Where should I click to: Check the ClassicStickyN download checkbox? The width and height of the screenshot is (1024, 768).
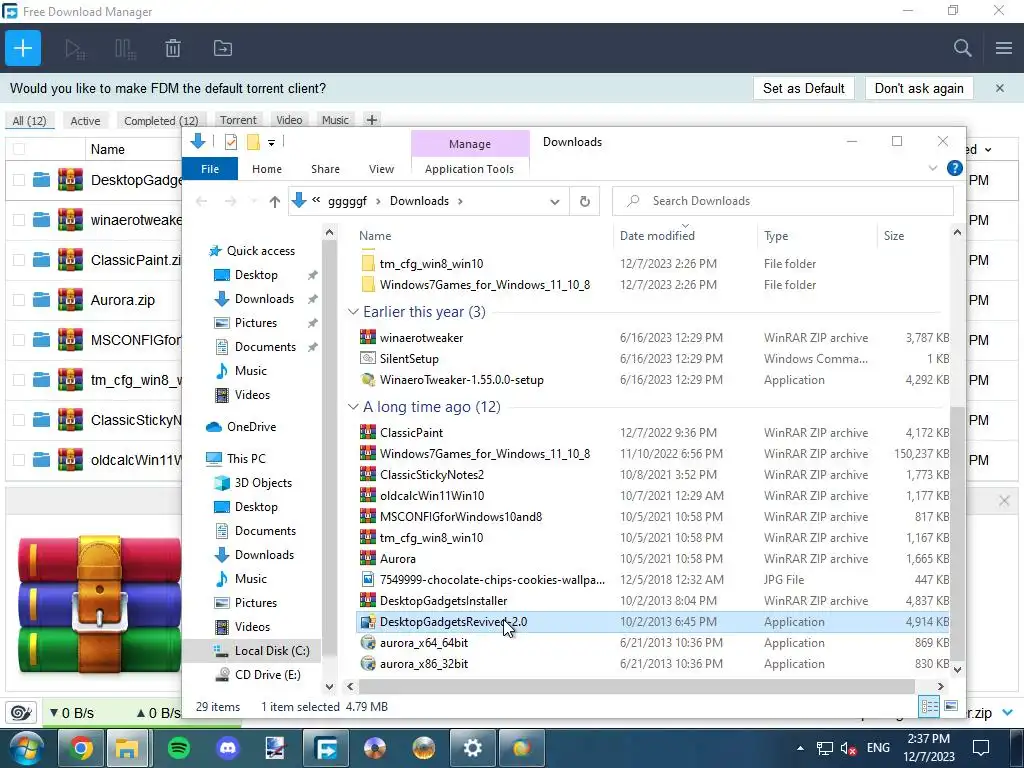point(19,420)
